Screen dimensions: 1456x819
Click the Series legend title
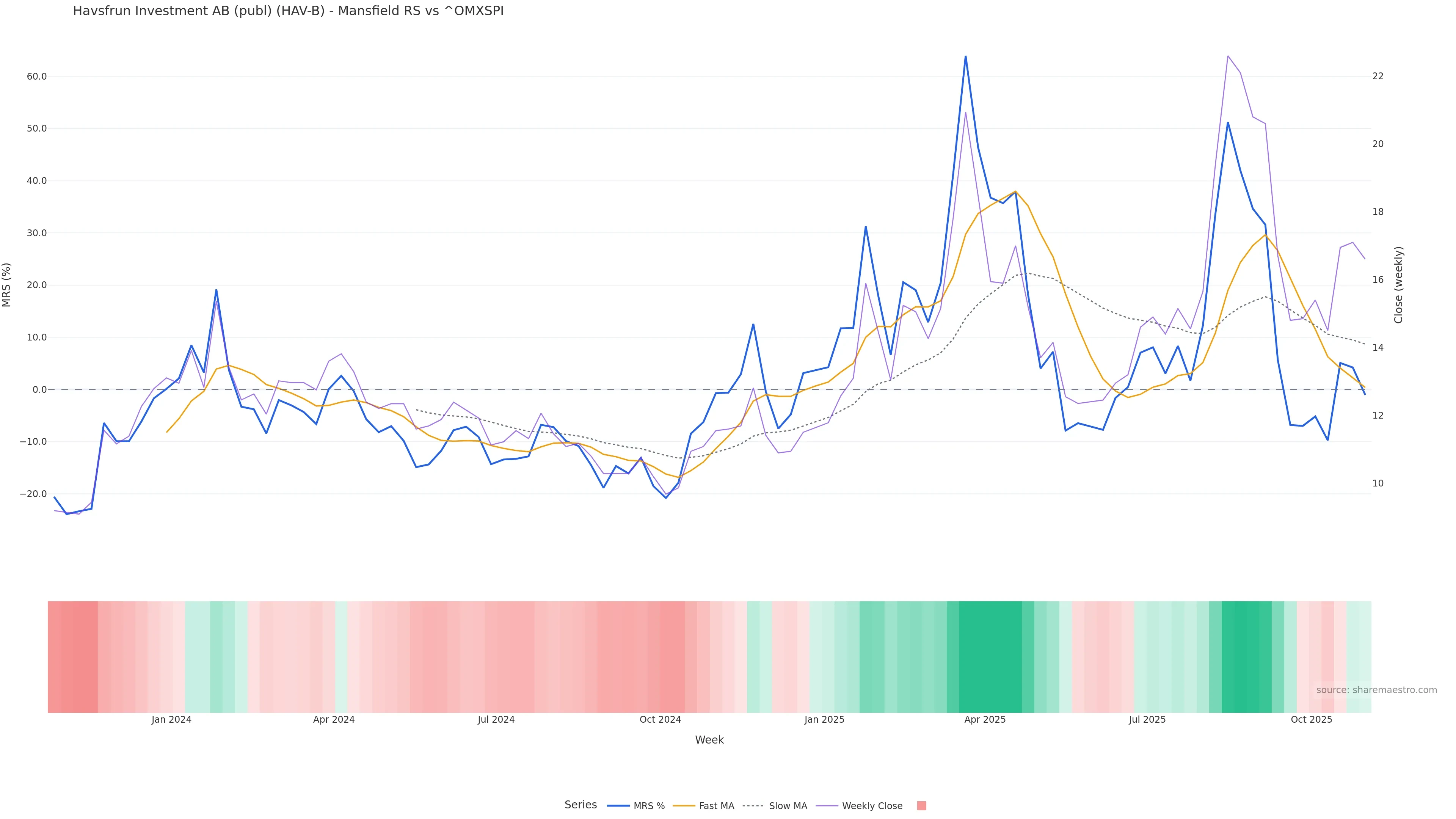pos(581,805)
